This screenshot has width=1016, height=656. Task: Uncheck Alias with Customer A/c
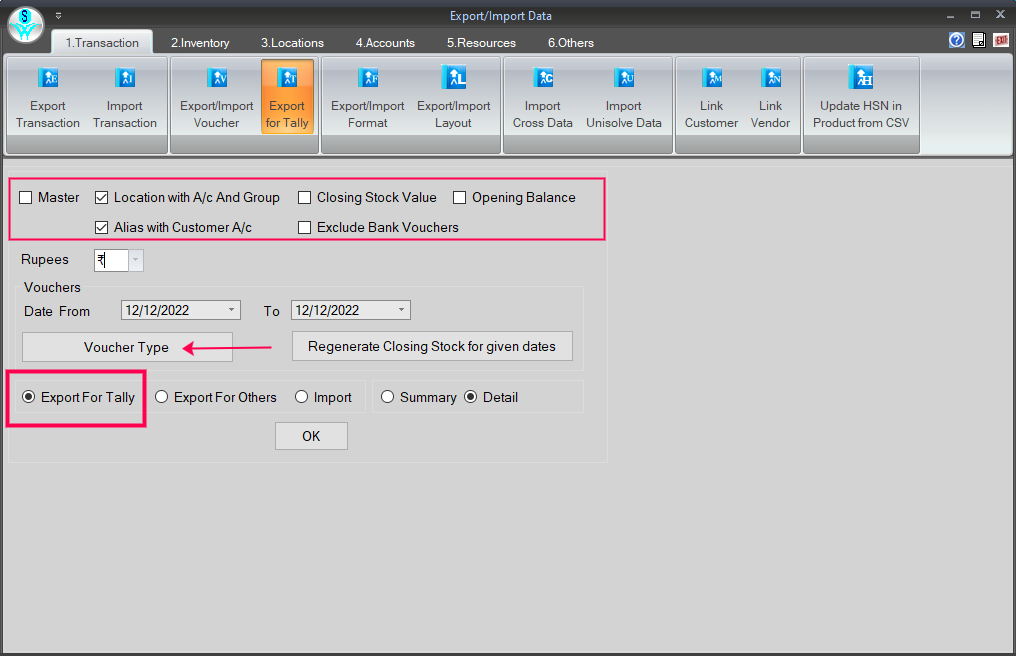(x=101, y=228)
